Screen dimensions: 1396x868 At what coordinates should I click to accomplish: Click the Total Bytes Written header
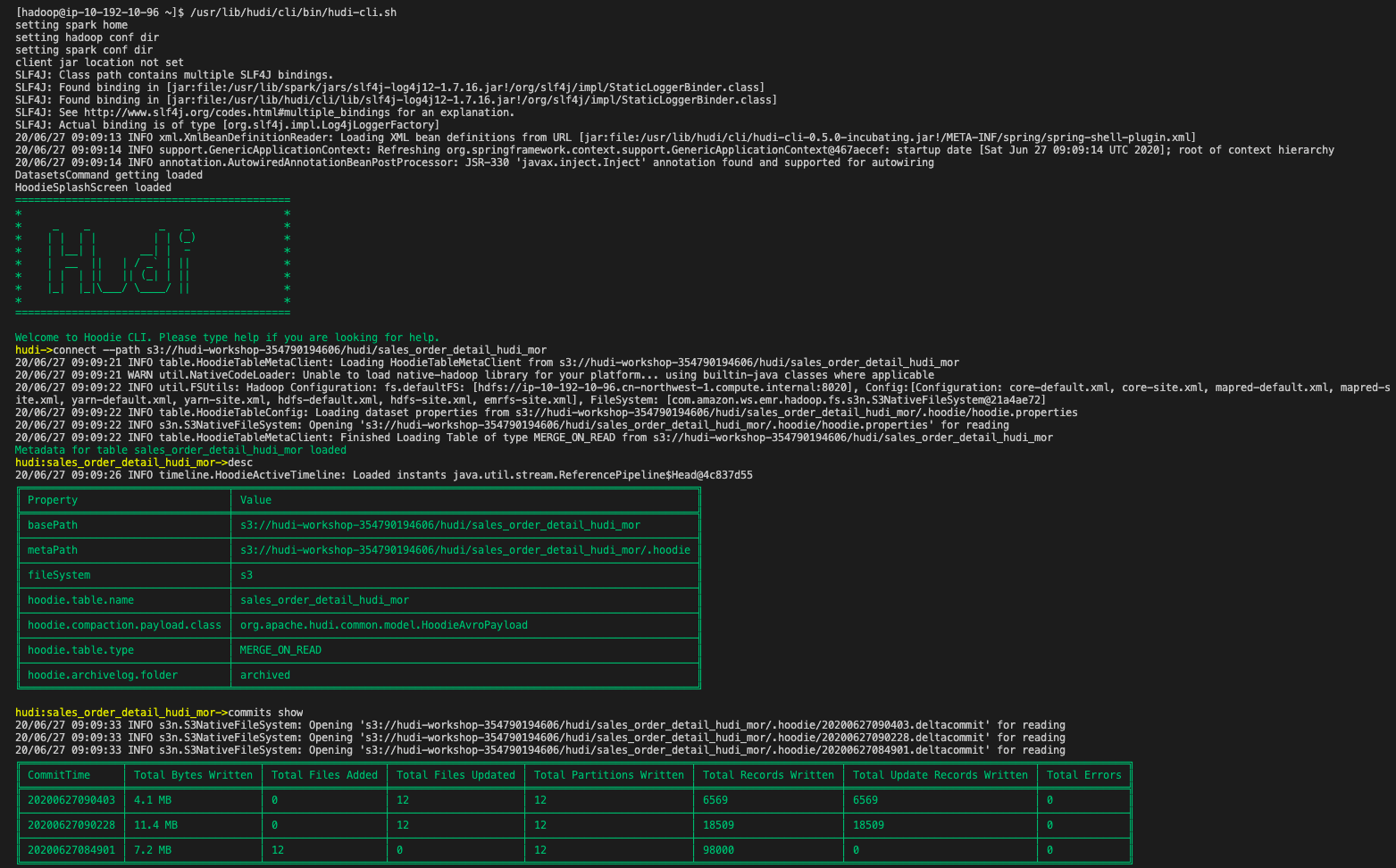point(193,775)
